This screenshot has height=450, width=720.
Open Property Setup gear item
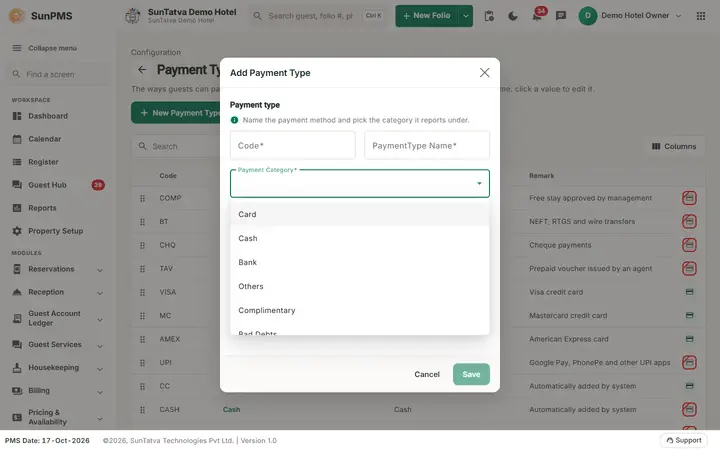point(58,231)
